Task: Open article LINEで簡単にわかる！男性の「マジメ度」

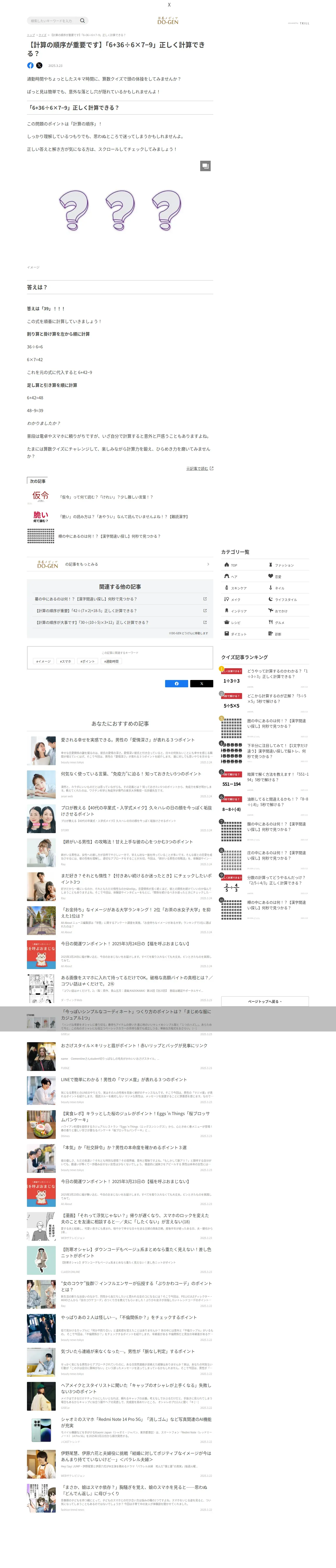Action: 124,1080
